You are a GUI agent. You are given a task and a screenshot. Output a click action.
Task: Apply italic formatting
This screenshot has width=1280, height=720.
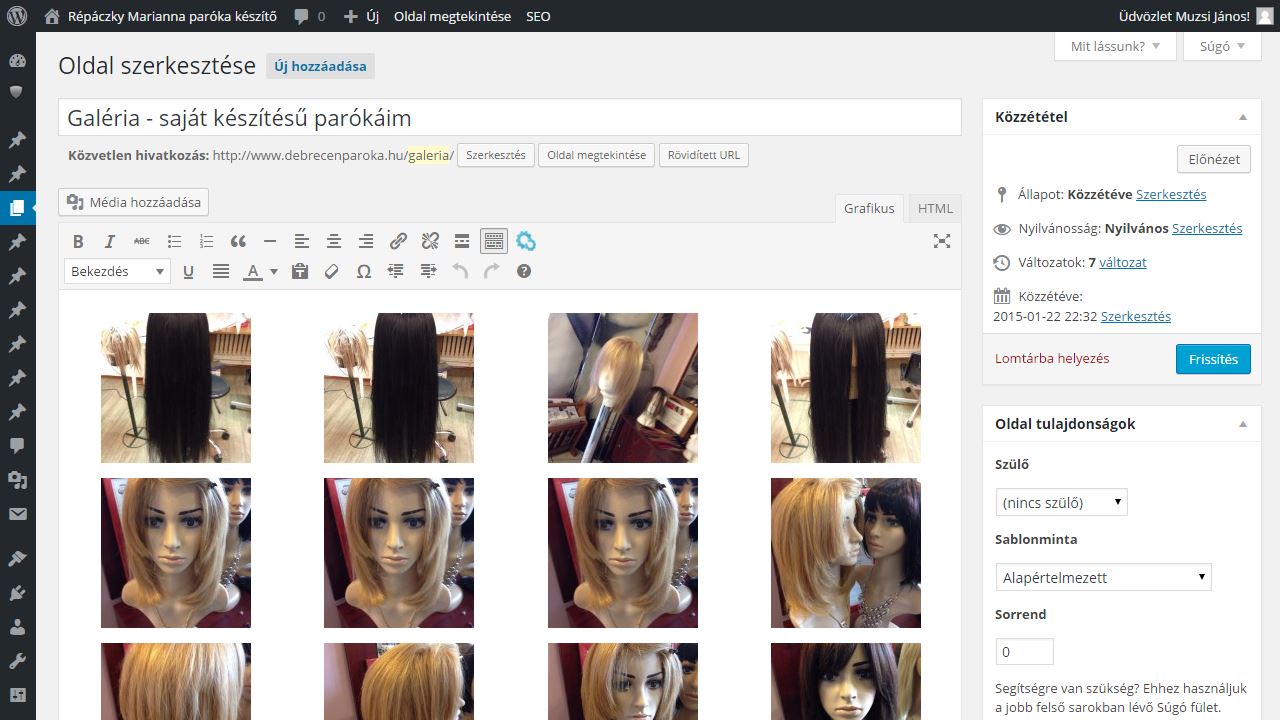pyautogui.click(x=110, y=241)
